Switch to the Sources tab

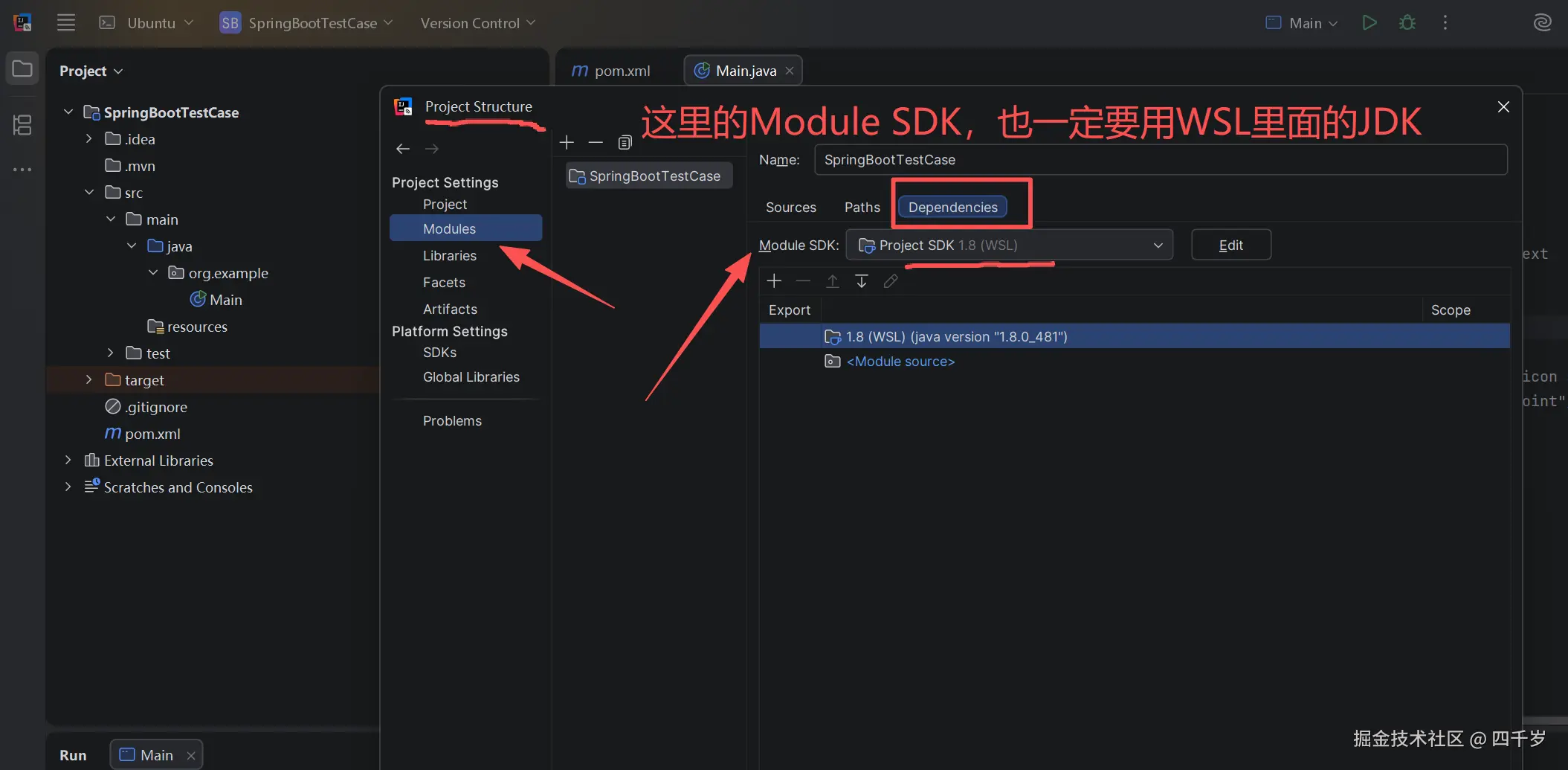pos(790,208)
